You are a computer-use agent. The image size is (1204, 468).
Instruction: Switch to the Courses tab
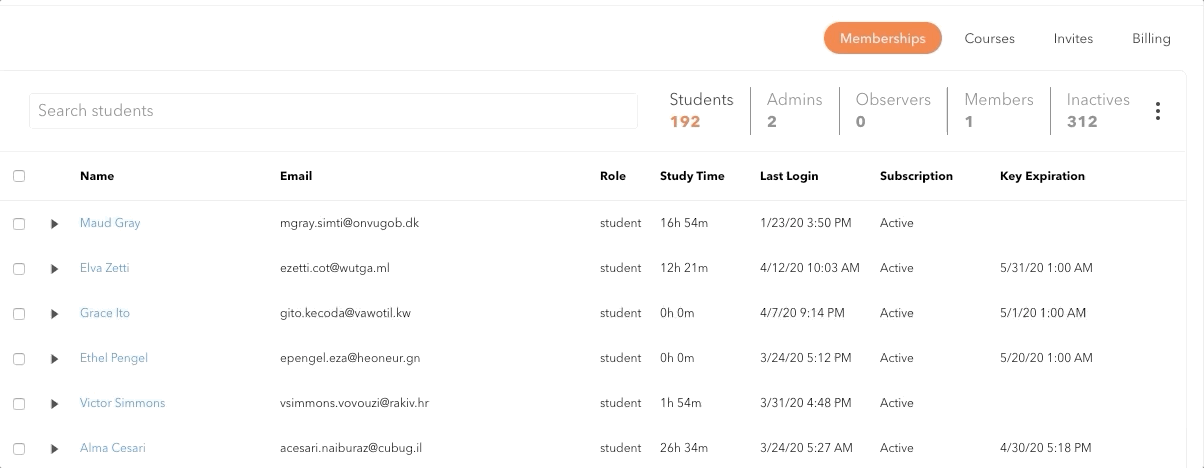tap(989, 38)
